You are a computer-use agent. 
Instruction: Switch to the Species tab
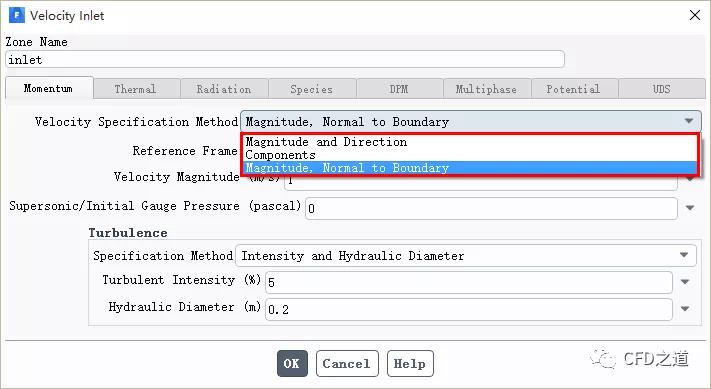[312, 88]
